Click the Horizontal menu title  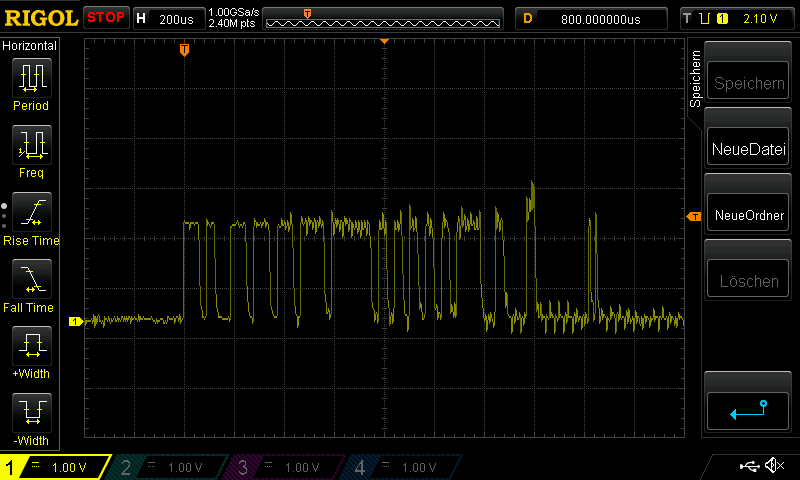[30, 46]
